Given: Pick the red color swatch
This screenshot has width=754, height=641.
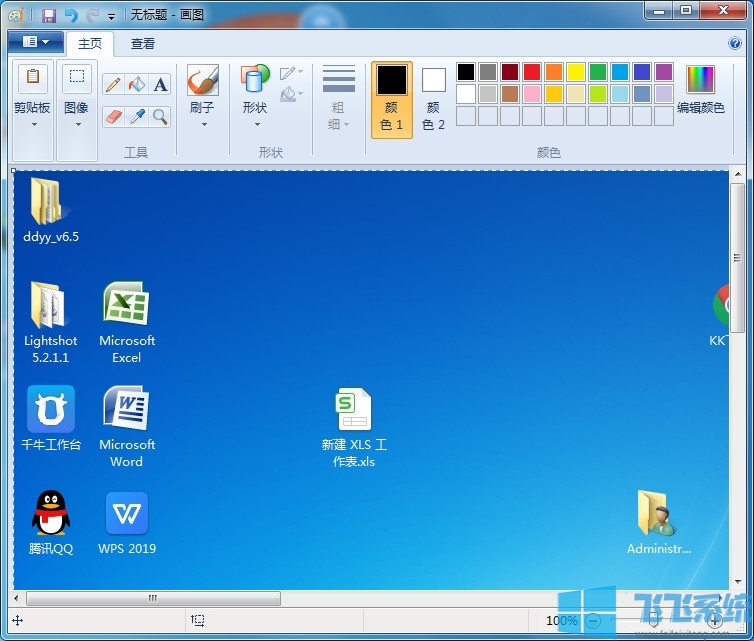Looking at the screenshot, I should 532,72.
